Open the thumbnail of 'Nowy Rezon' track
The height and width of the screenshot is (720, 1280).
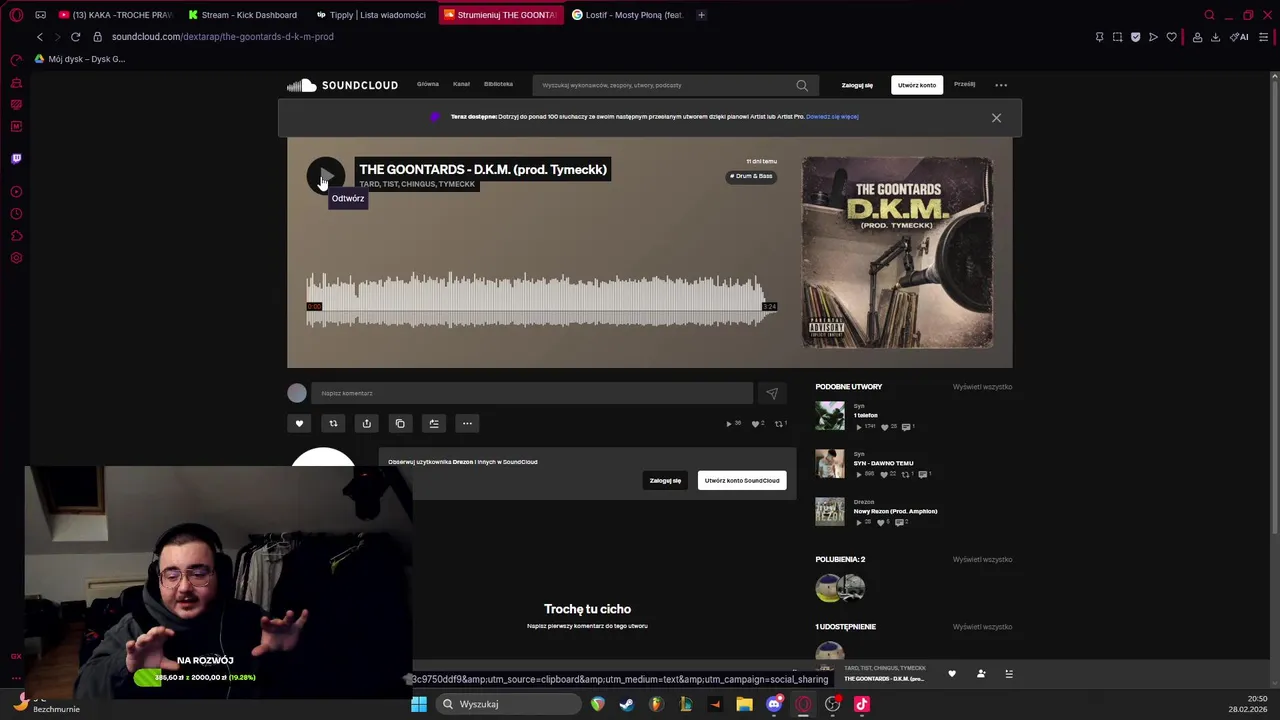[x=829, y=511]
